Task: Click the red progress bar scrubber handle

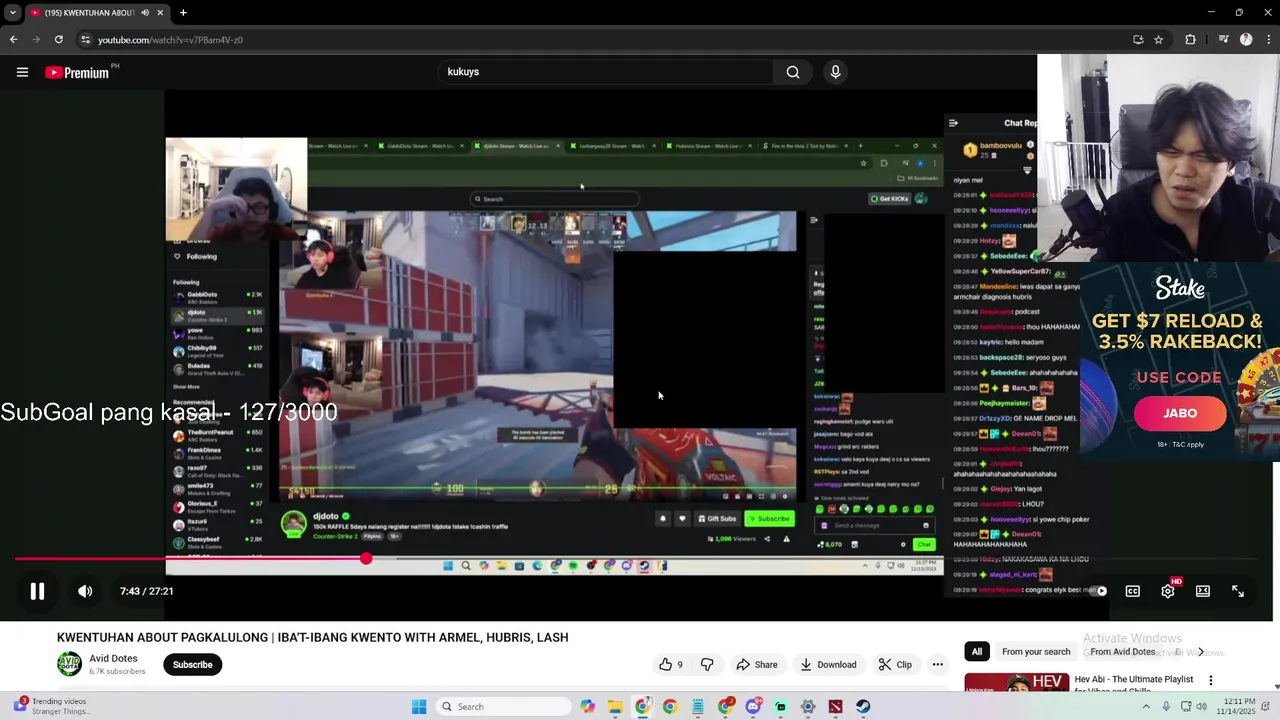Action: click(x=366, y=559)
